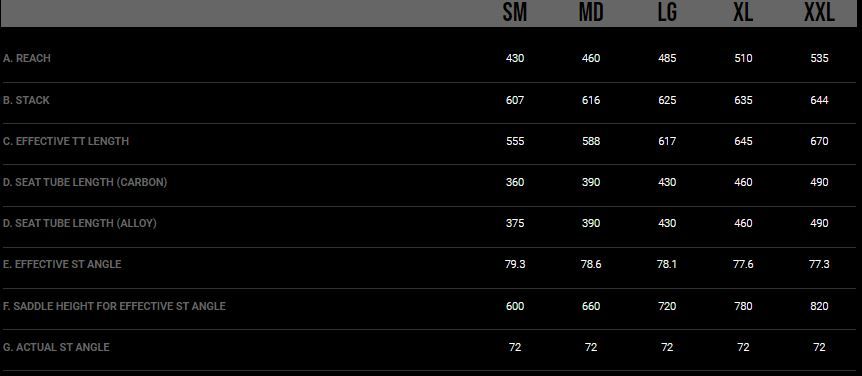Image resolution: width=862 pixels, height=376 pixels.
Task: Click the saddle height value 780 for XL
Action: coord(743,306)
